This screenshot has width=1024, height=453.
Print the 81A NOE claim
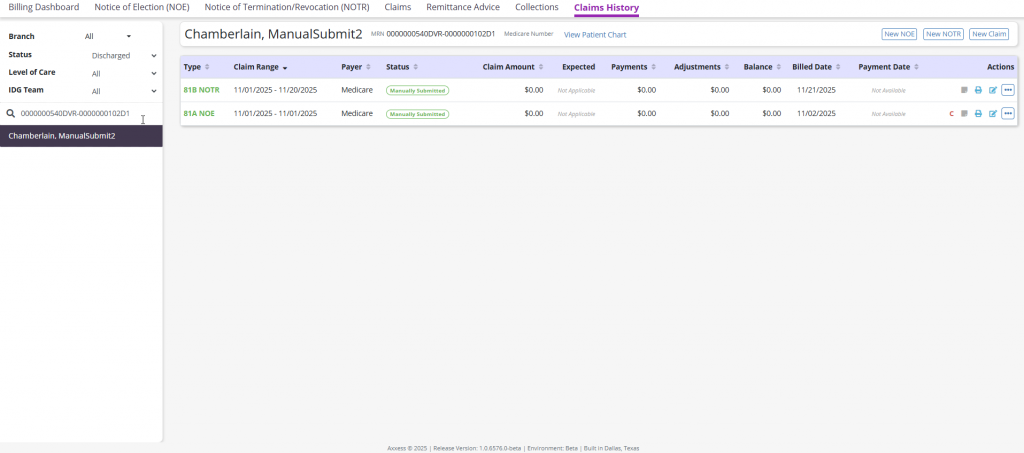tap(978, 114)
